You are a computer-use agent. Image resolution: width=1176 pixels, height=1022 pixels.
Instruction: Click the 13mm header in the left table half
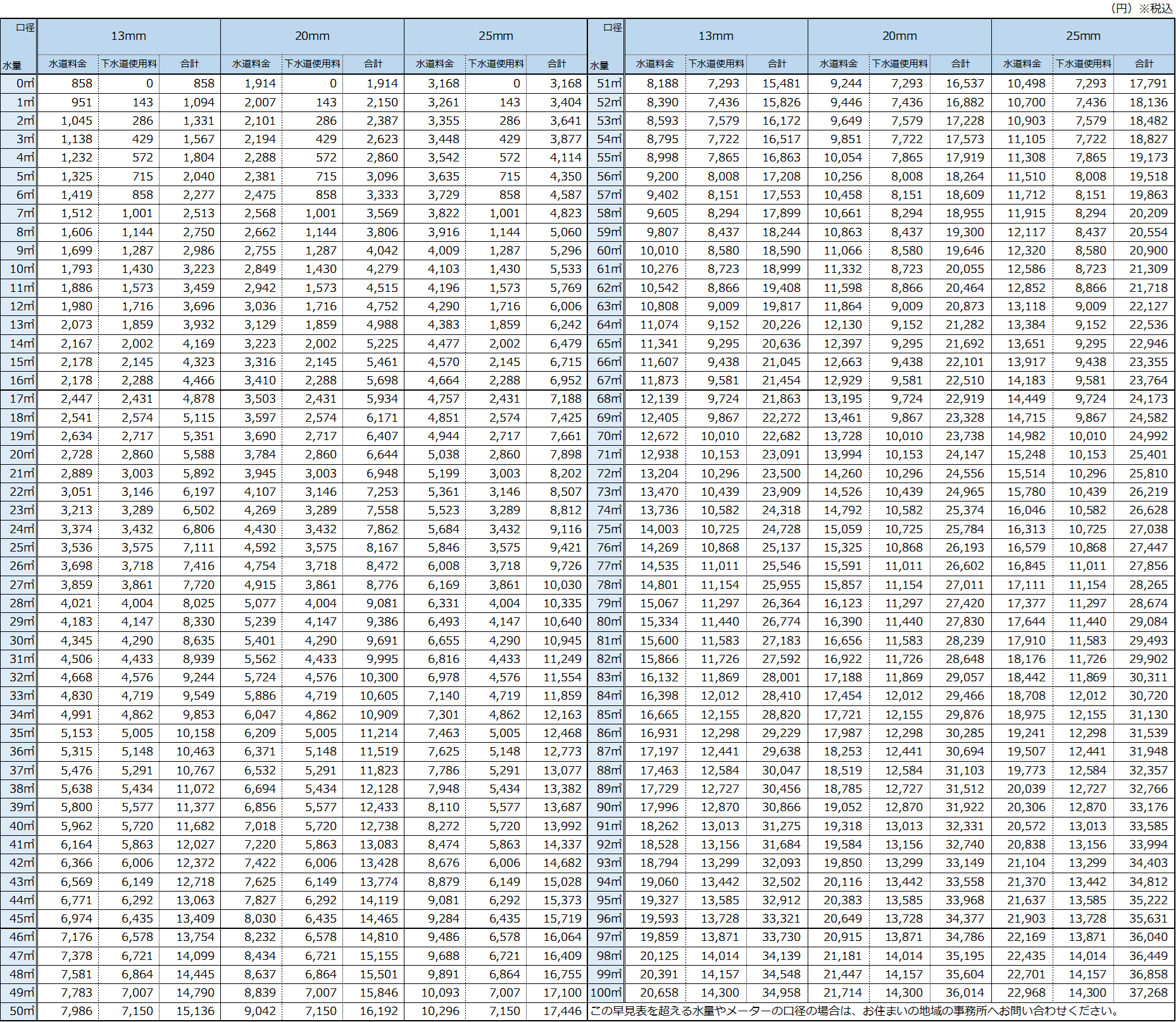click(x=128, y=36)
